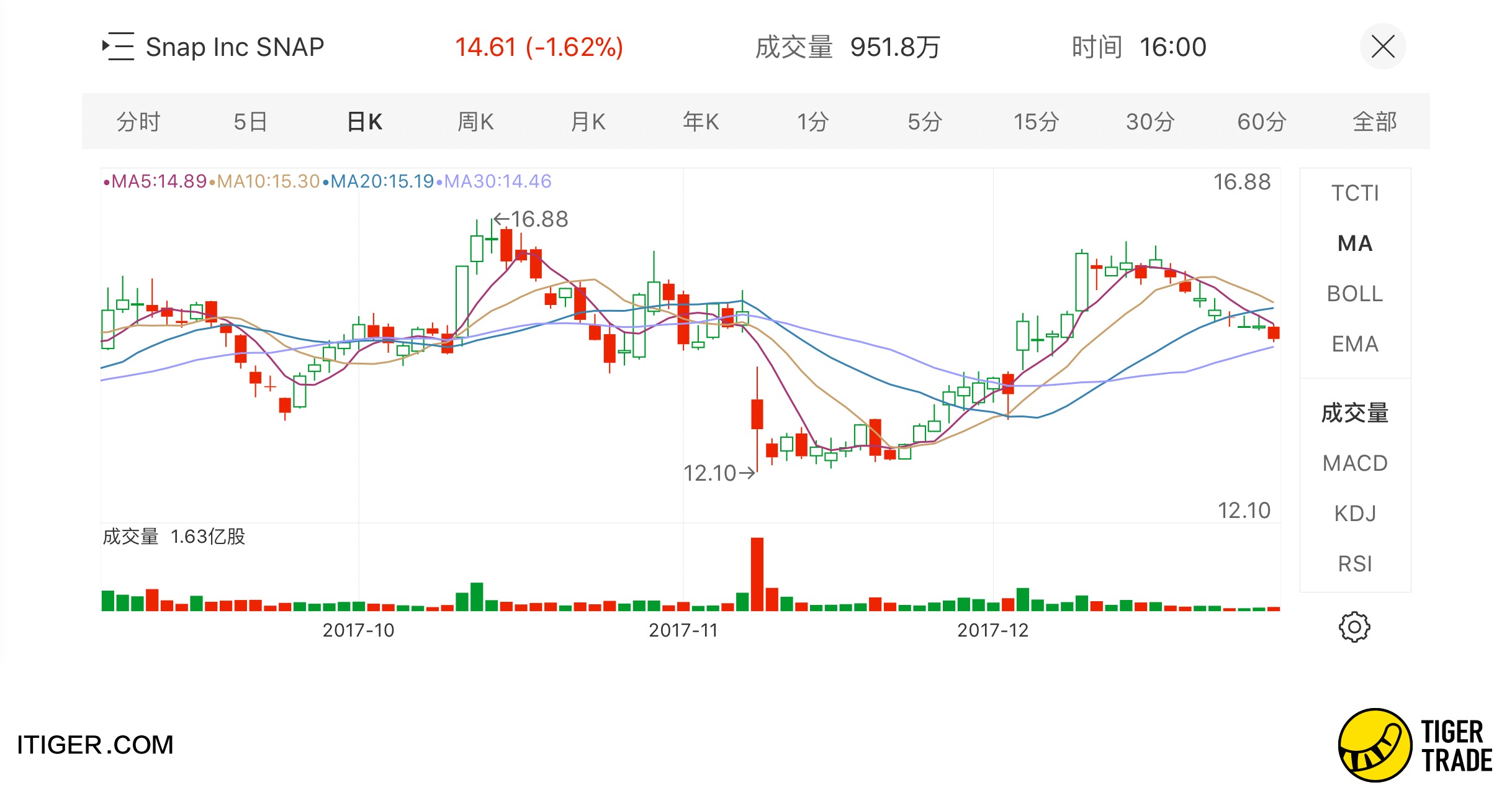Screen dimensions: 1512x790
Task: Open chart settings gear icon
Action: click(x=1354, y=627)
